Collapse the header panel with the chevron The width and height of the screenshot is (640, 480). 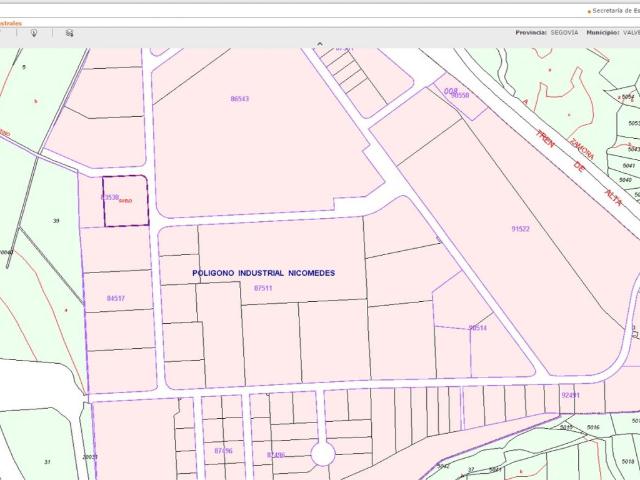tap(320, 44)
